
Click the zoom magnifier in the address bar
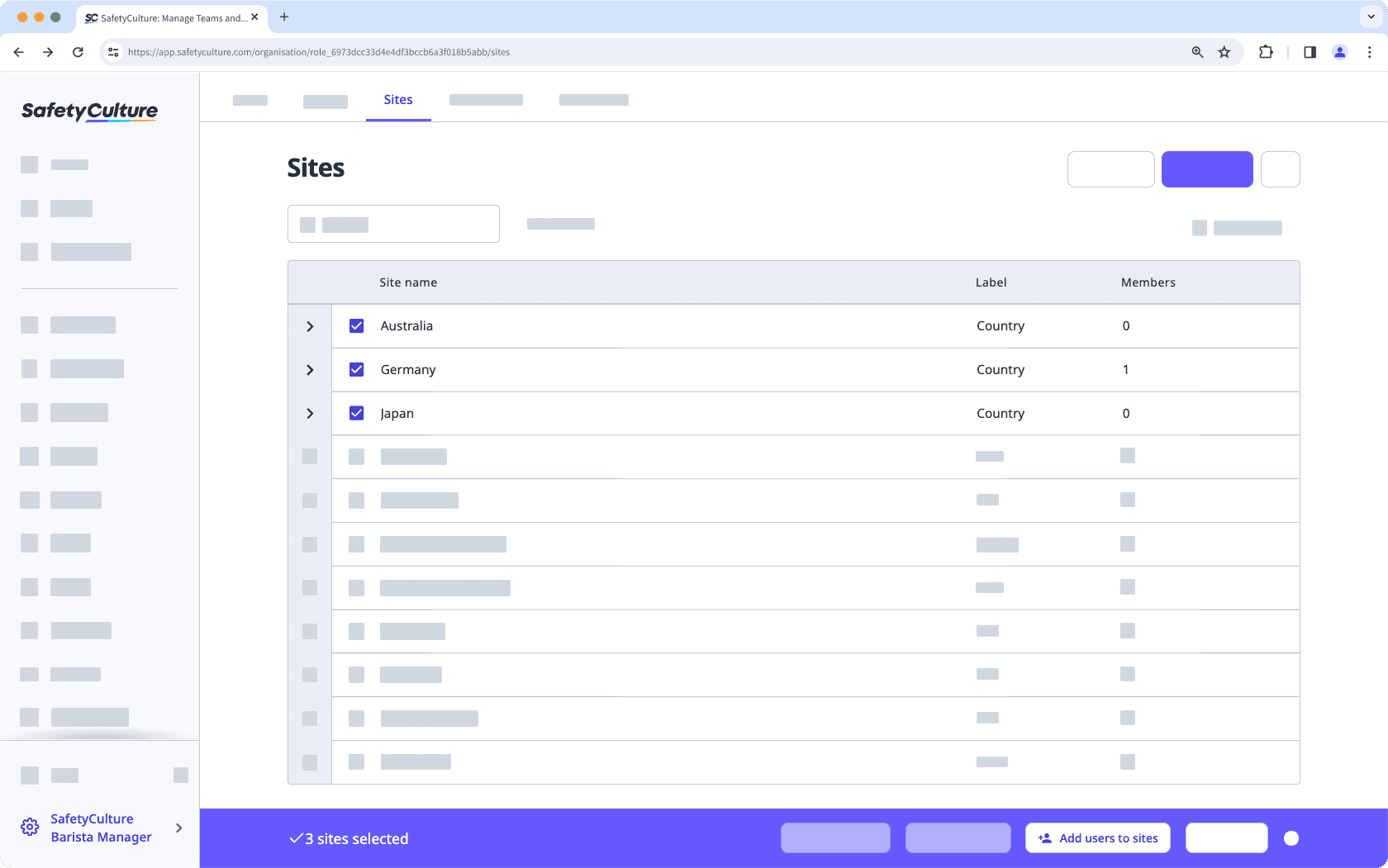pos(1196,51)
